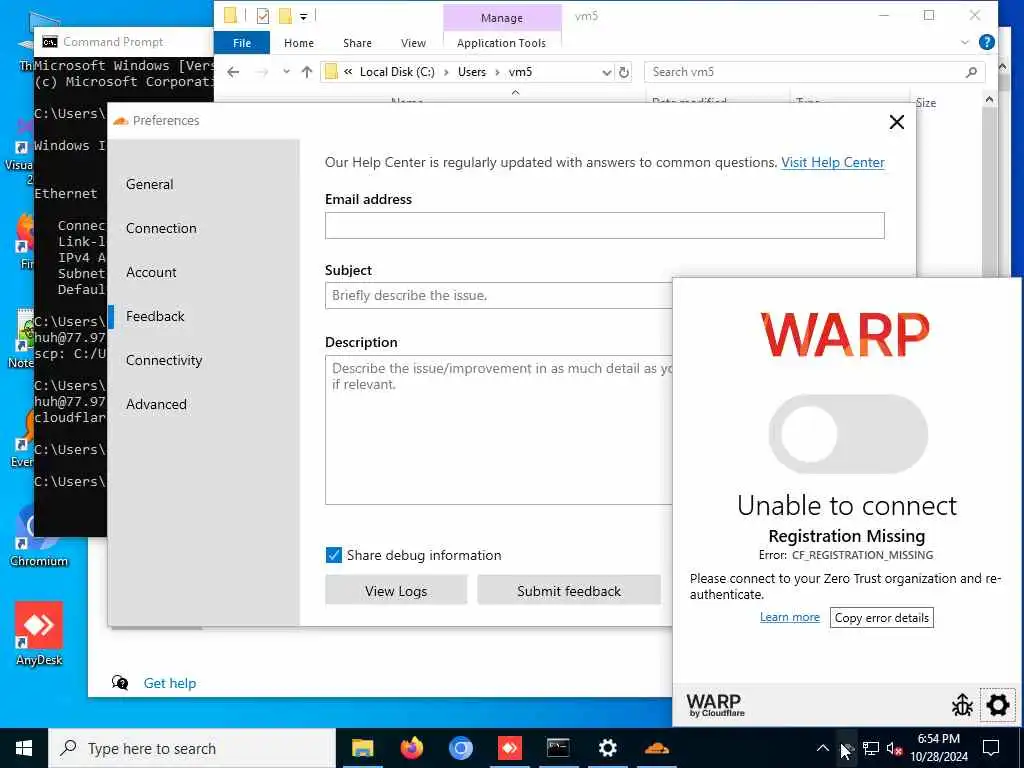
Task: Open Share tab in File Explorer
Action: click(357, 43)
